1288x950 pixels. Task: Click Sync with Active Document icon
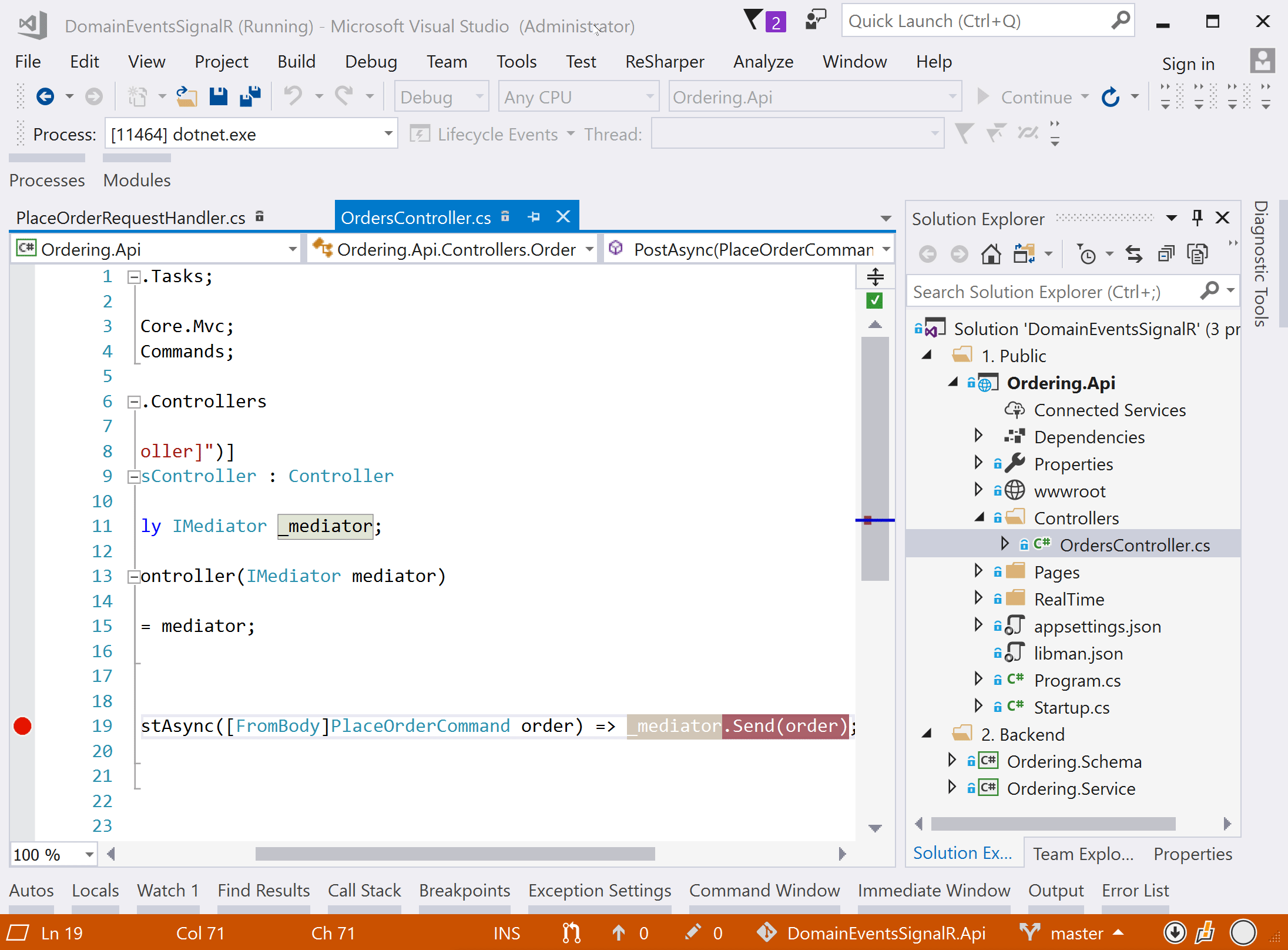[x=1133, y=254]
